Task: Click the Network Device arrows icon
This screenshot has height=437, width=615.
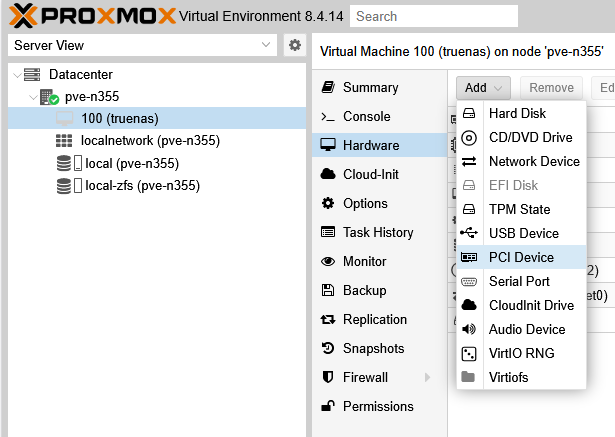Action: [469, 161]
